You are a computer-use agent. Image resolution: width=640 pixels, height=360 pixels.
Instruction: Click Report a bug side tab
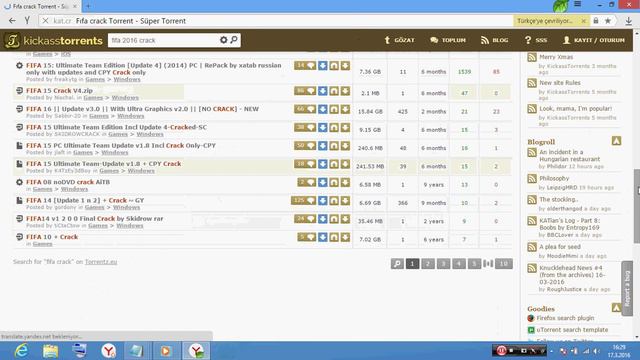(x=627, y=288)
